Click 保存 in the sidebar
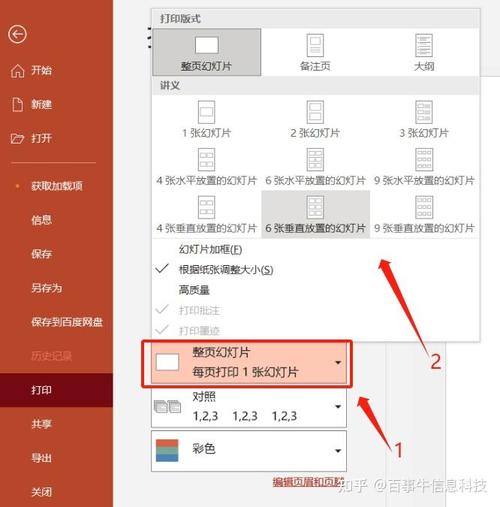 click(41, 254)
